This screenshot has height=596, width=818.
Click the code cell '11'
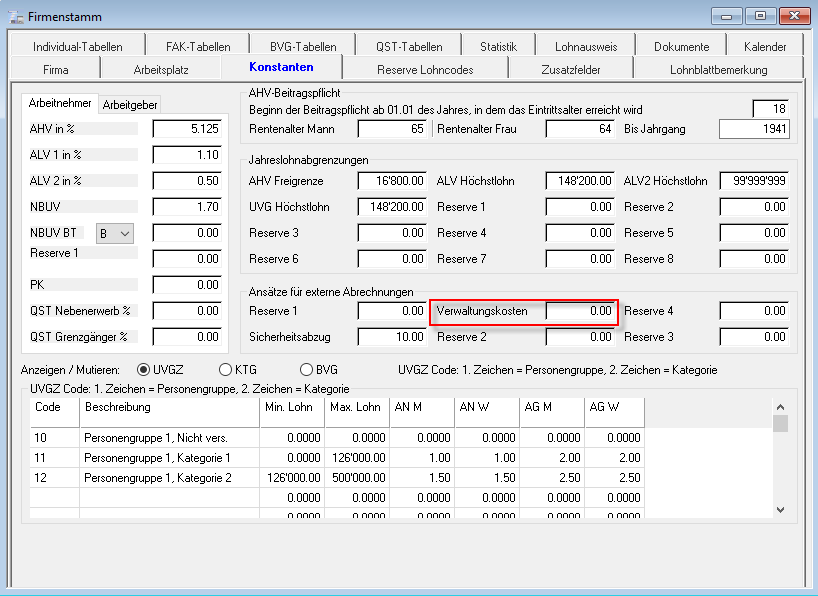54,458
